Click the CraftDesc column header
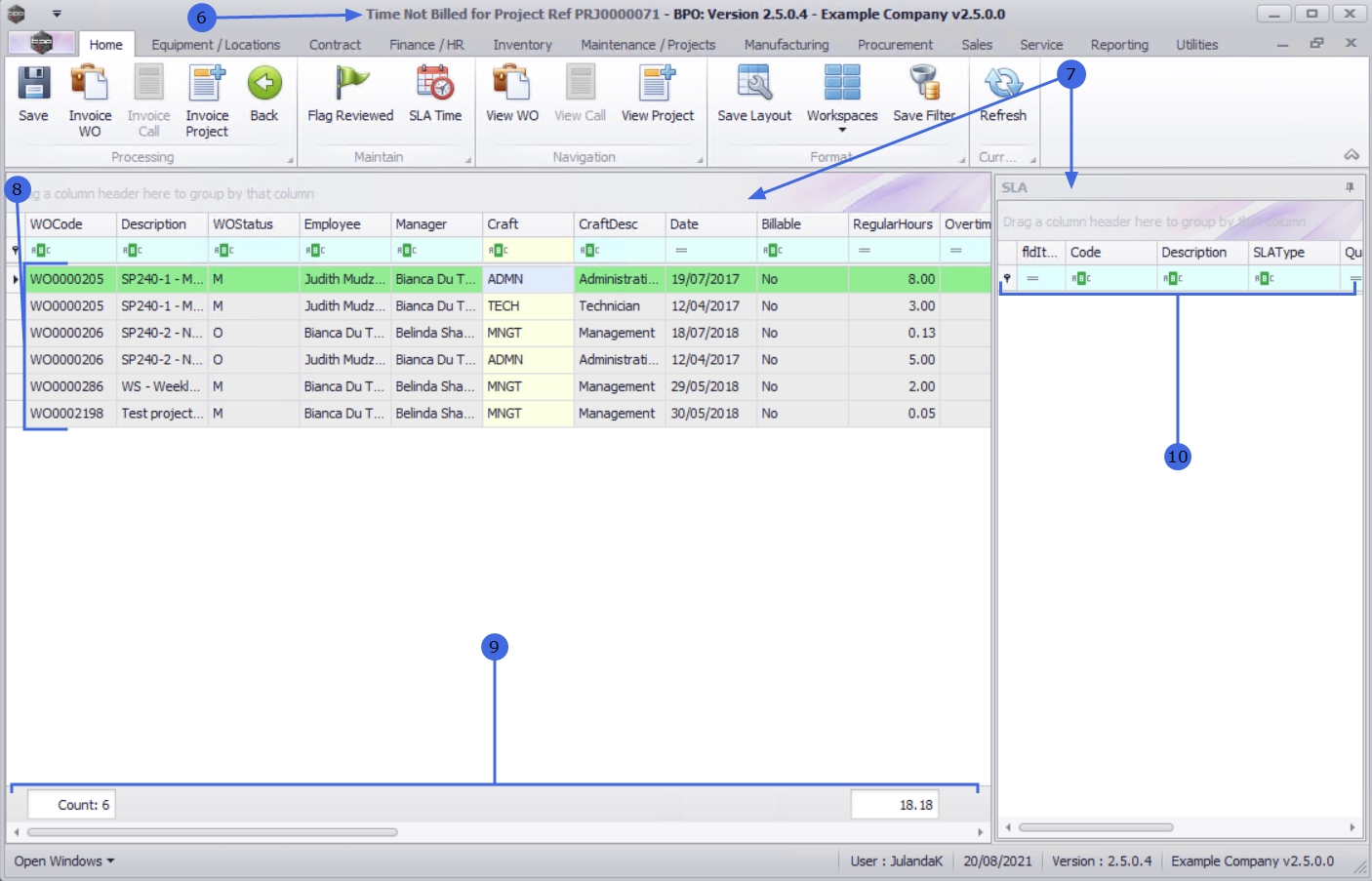1372x881 pixels. [620, 224]
